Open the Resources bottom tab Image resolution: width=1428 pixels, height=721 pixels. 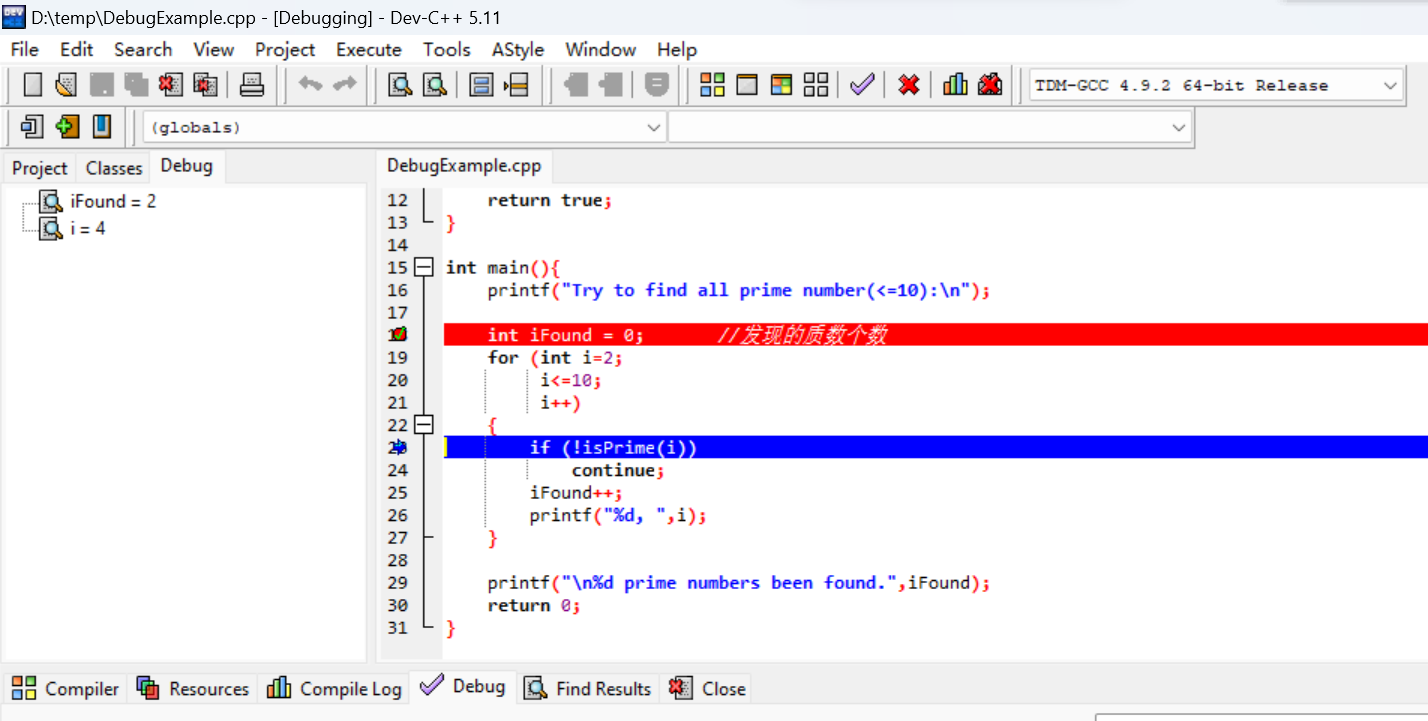click(193, 688)
